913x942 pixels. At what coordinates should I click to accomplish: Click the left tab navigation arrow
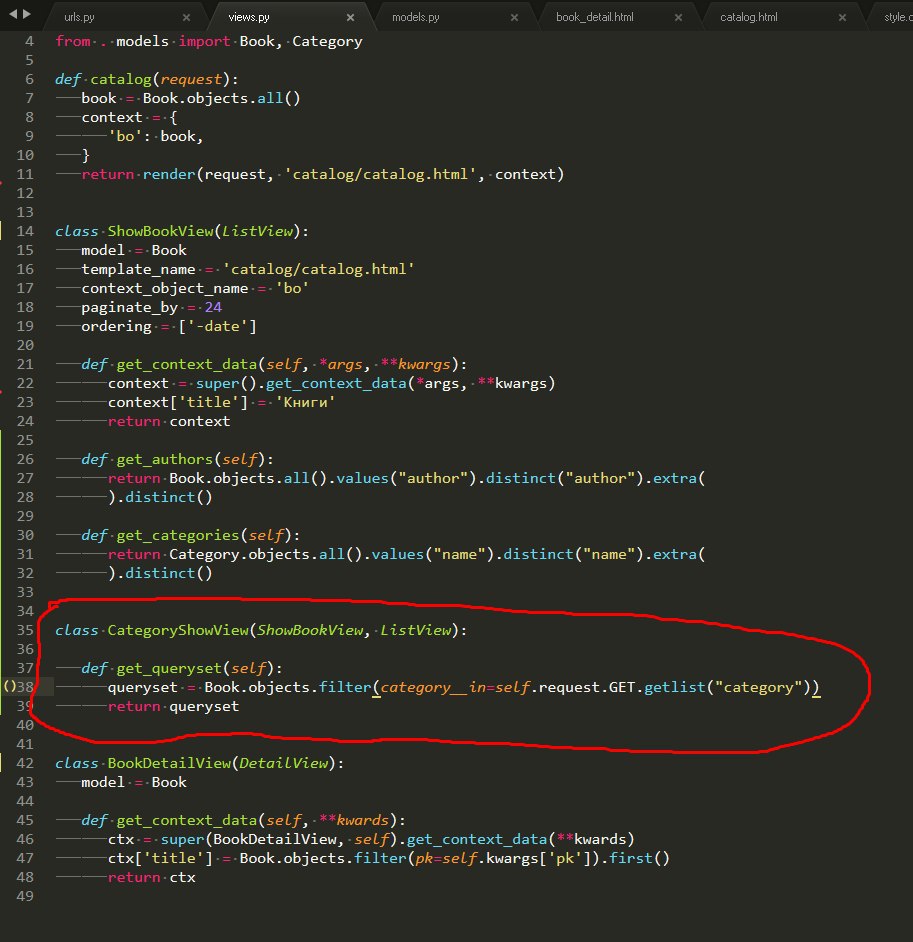[x=13, y=13]
